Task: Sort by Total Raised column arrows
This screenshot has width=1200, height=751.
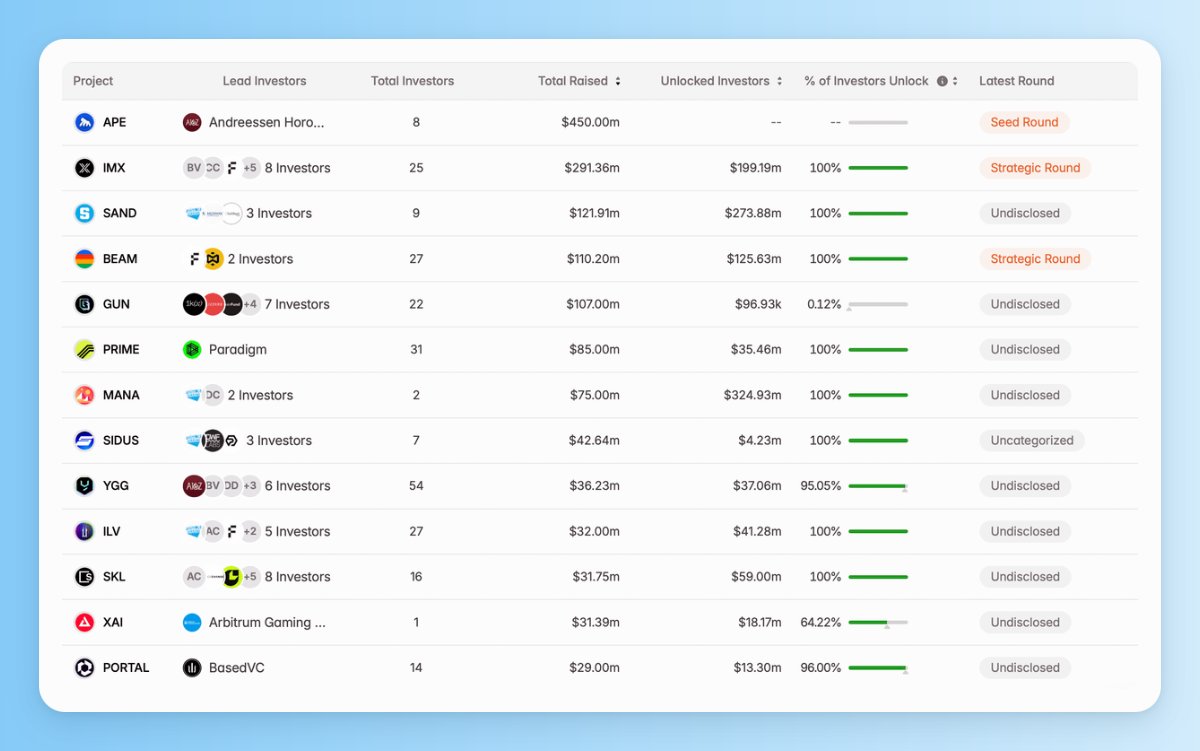Action: (x=618, y=81)
